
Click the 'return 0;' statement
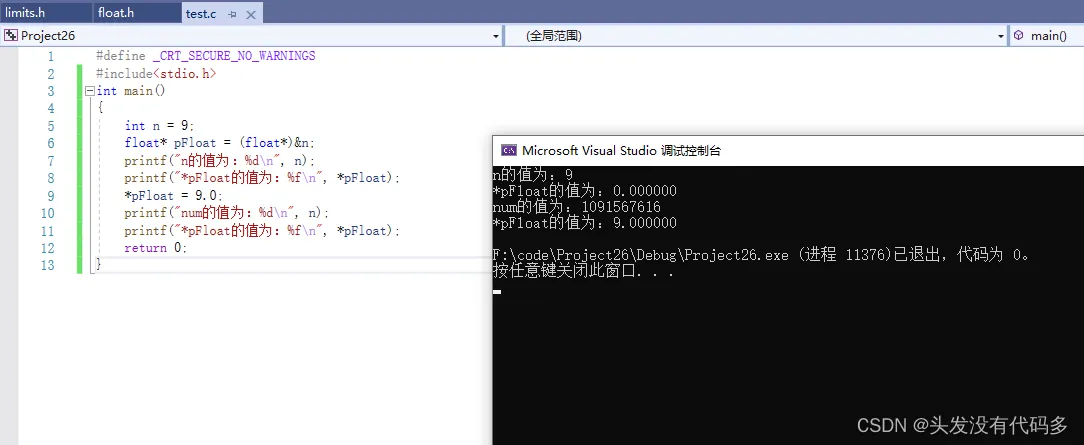pos(156,247)
